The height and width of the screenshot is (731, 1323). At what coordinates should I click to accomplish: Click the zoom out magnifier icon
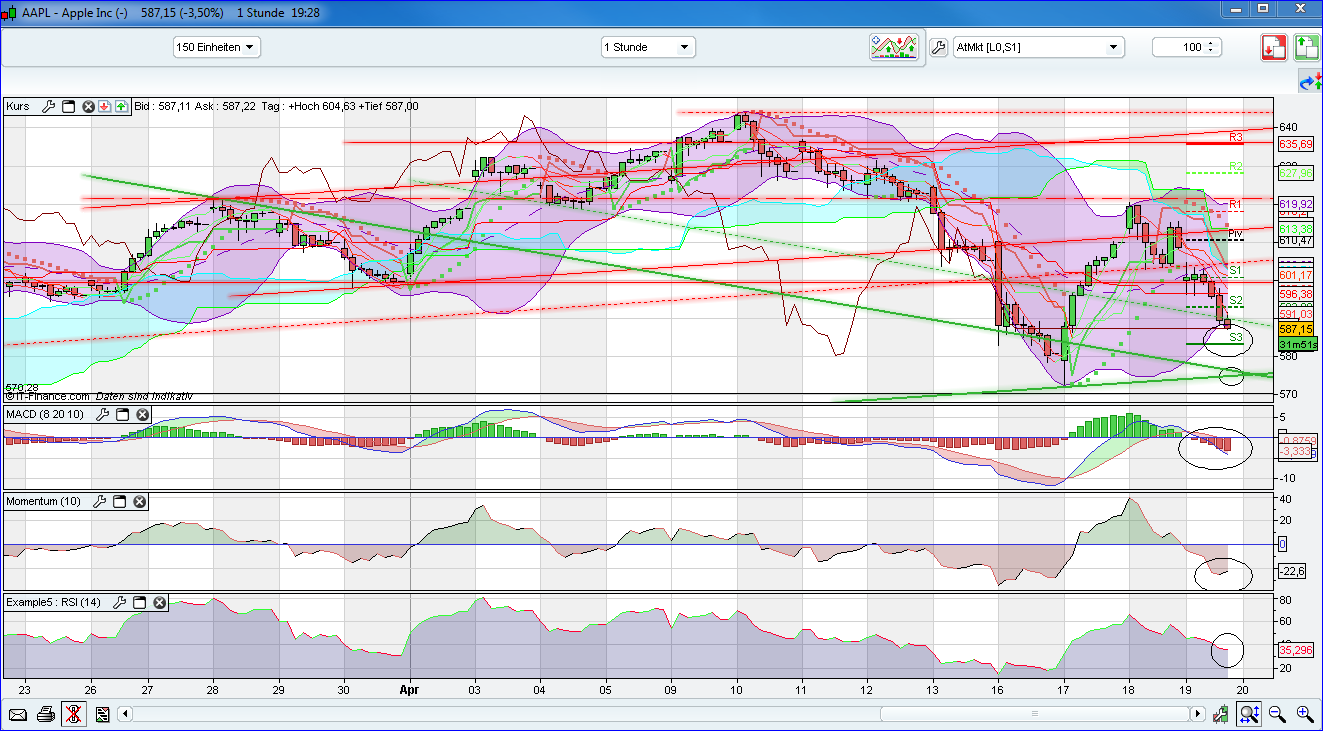tap(1277, 714)
